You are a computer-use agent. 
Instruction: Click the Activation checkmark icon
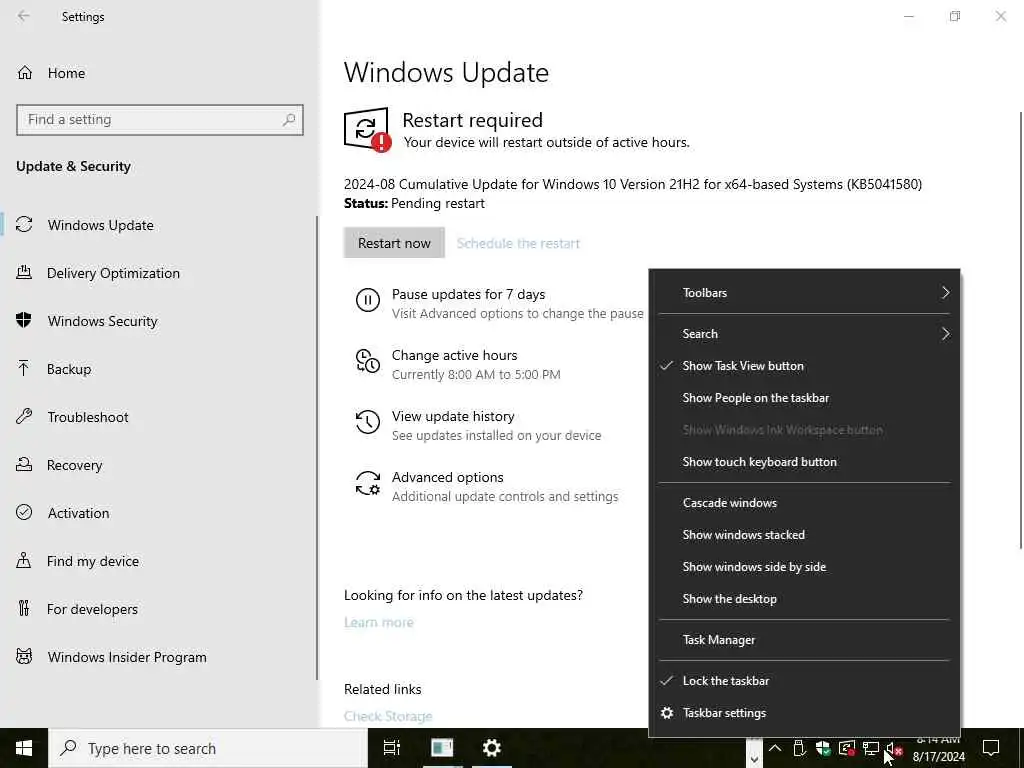(24, 513)
